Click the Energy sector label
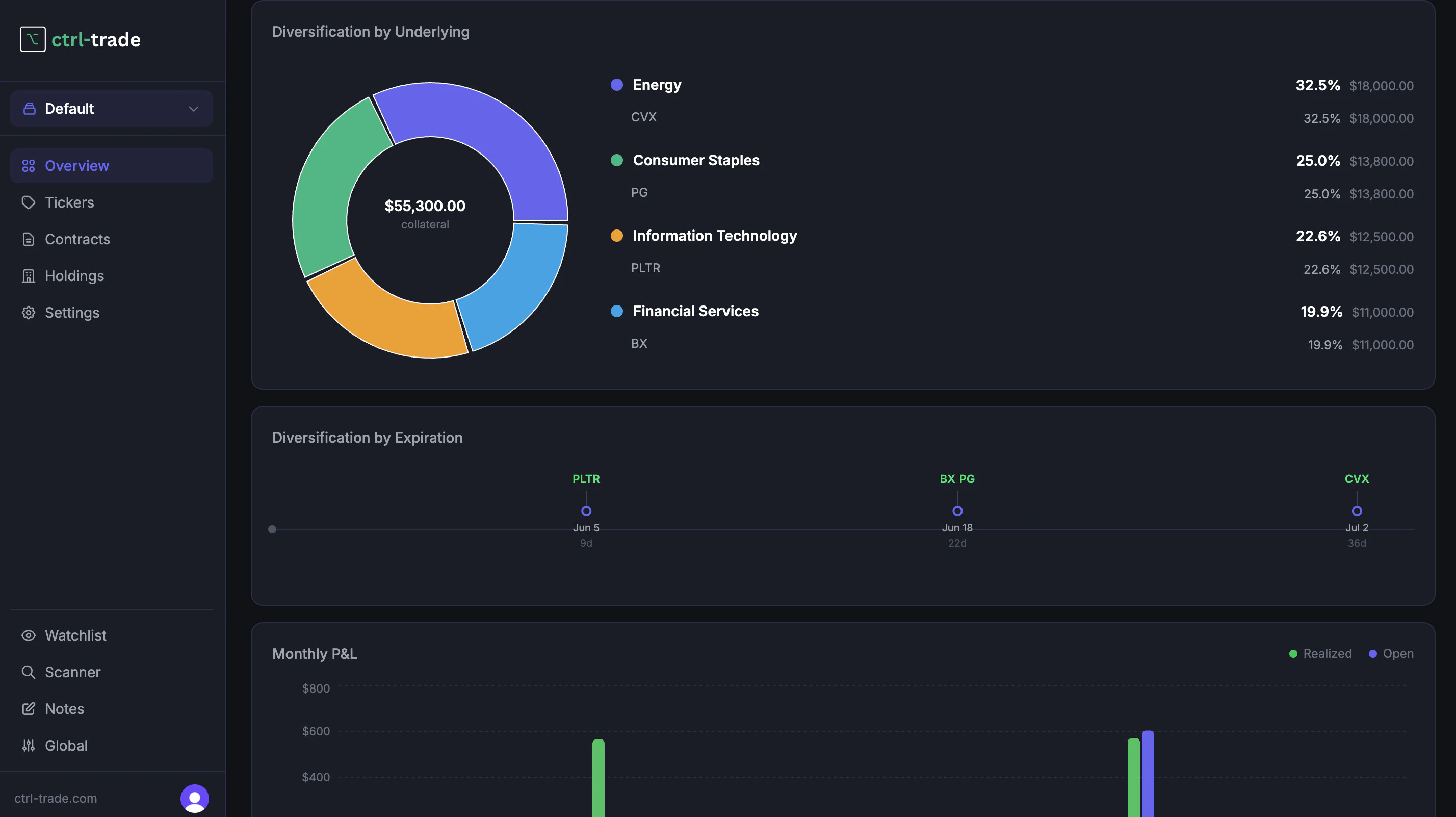1456x817 pixels. 657,85
